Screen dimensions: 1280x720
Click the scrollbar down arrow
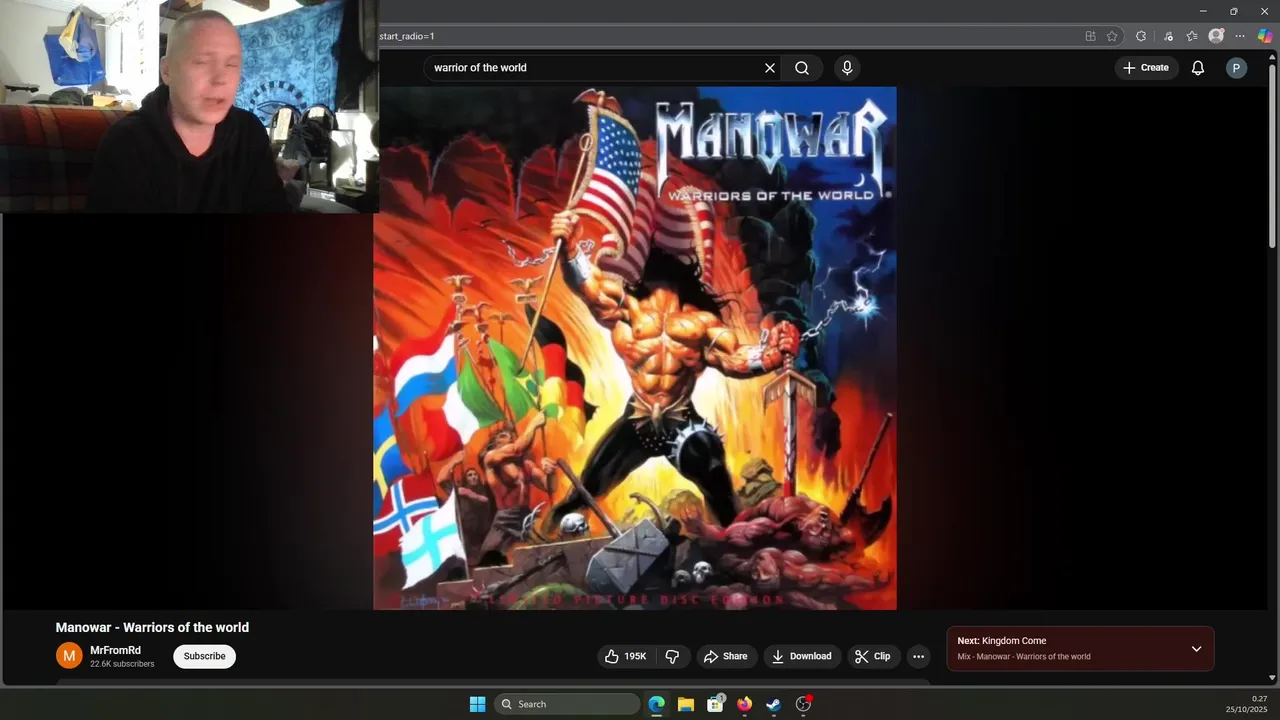click(x=1272, y=678)
